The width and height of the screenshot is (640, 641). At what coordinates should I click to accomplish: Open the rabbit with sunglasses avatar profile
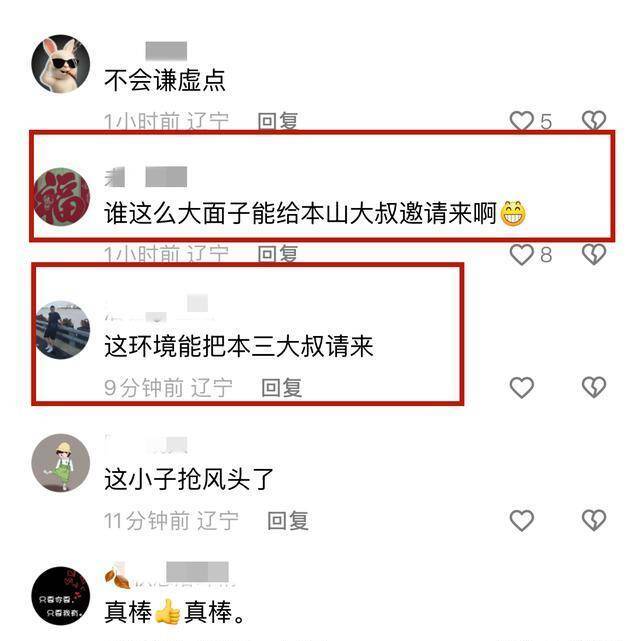click(61, 64)
